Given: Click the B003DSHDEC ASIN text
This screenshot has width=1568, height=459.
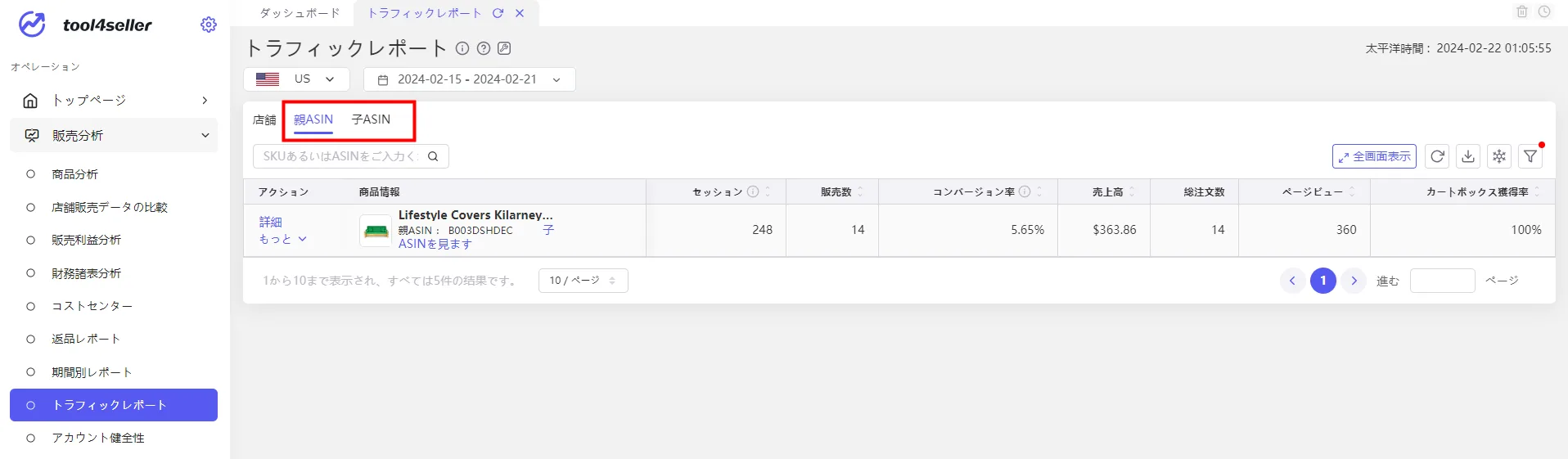Looking at the screenshot, I should 480,231.
